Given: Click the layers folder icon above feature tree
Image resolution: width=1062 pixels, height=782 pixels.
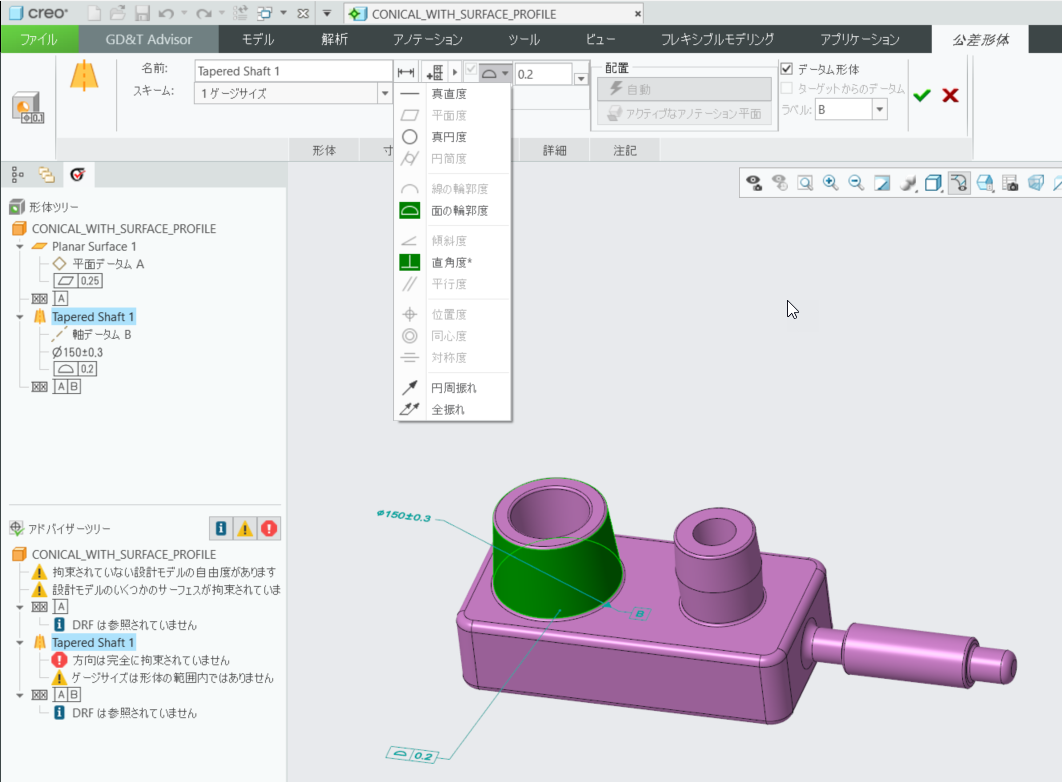Looking at the screenshot, I should point(46,175).
